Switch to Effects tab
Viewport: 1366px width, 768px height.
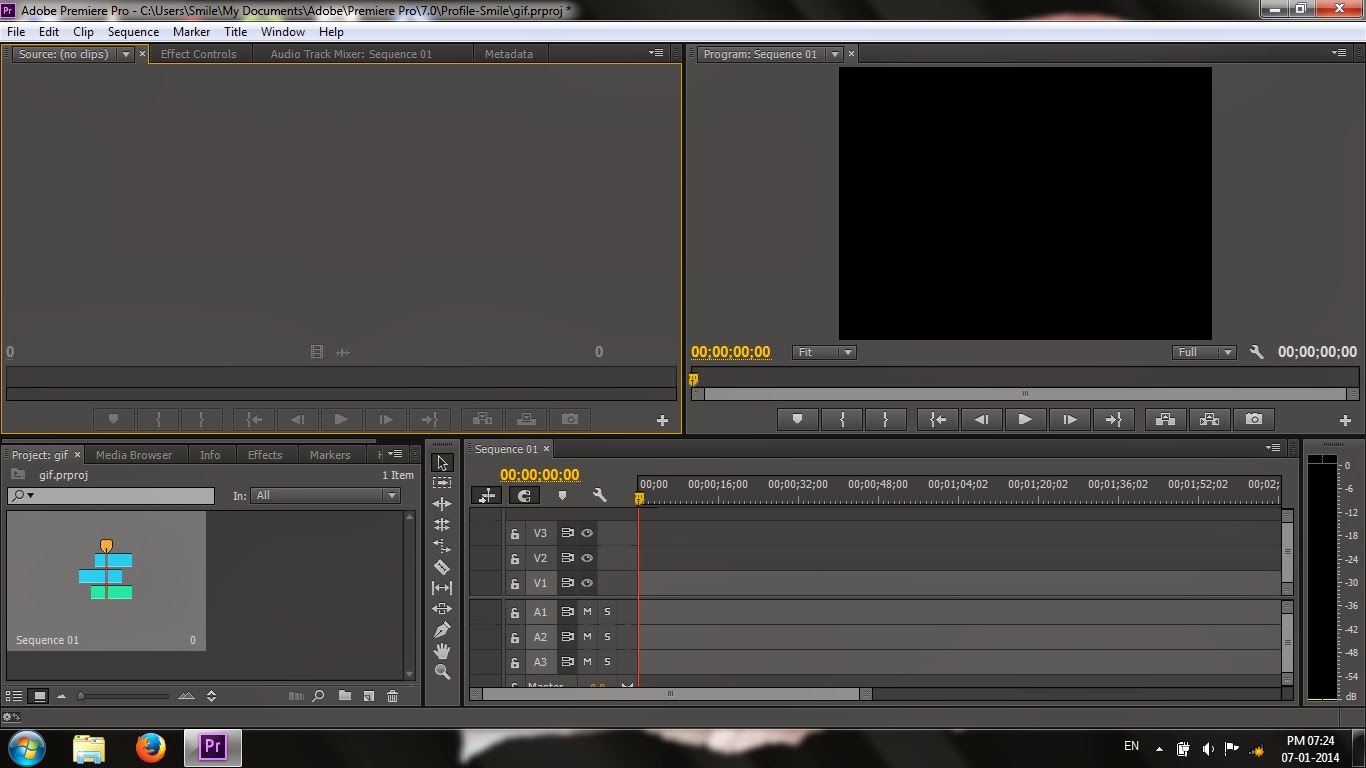click(265, 455)
